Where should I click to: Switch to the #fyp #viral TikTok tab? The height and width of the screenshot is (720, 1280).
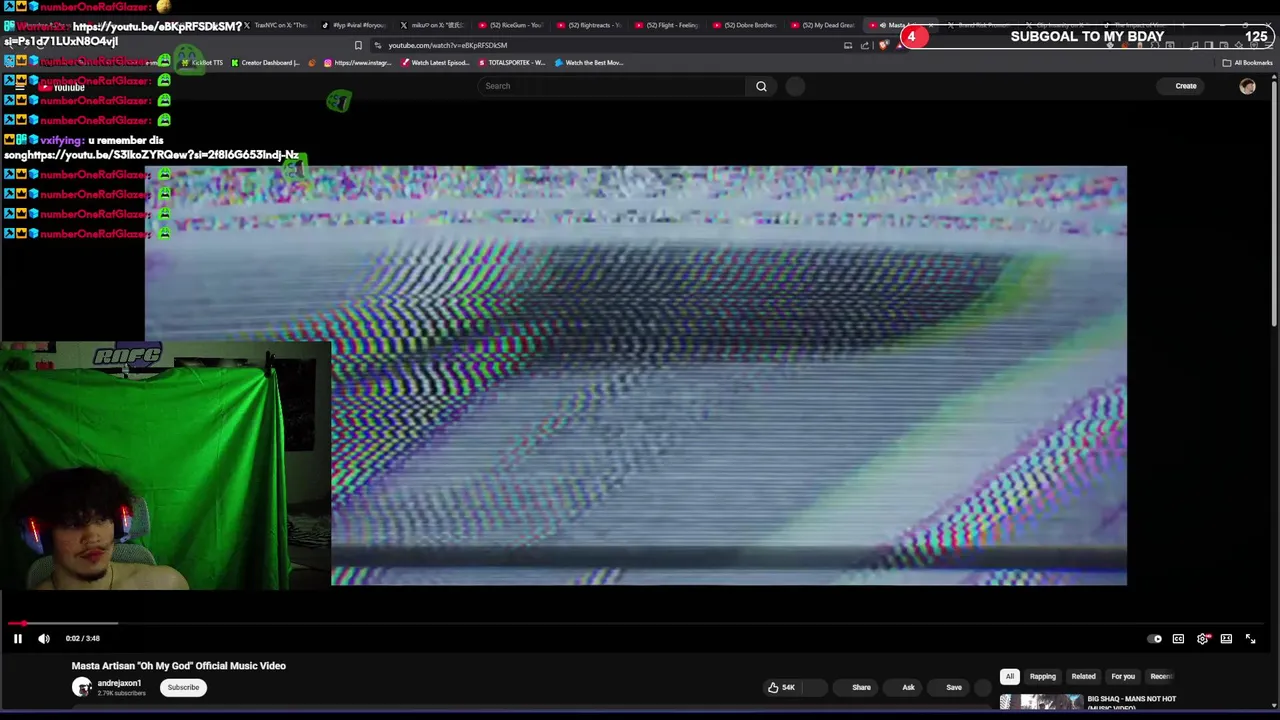click(355, 25)
